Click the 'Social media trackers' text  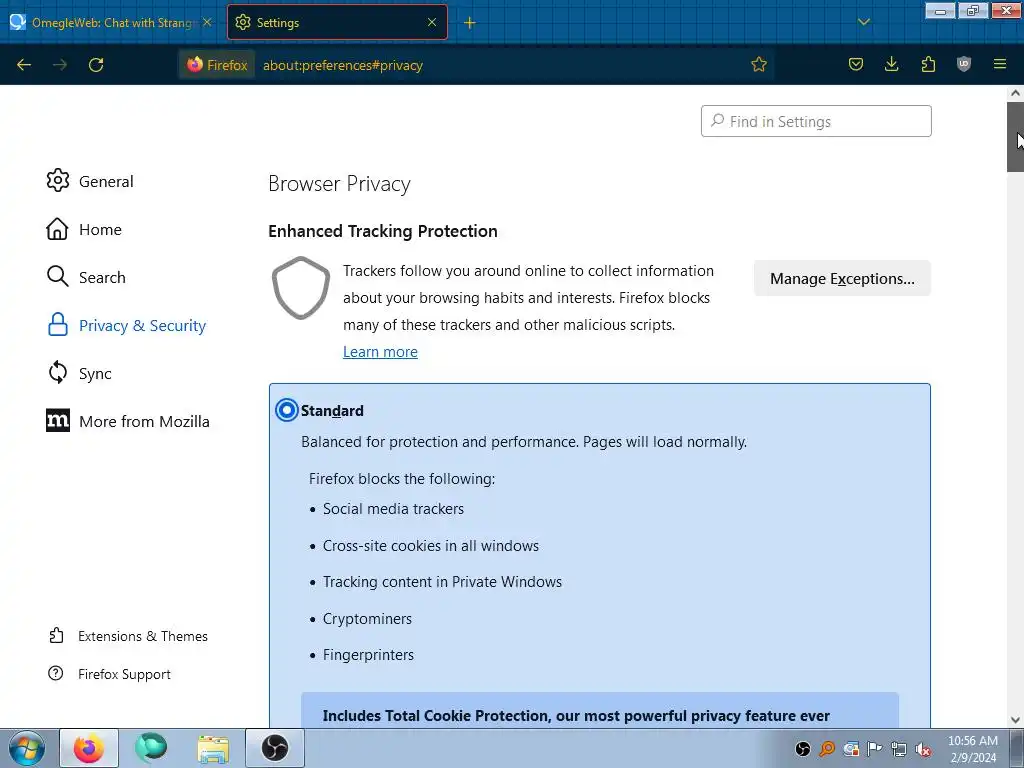pyautogui.click(x=393, y=509)
